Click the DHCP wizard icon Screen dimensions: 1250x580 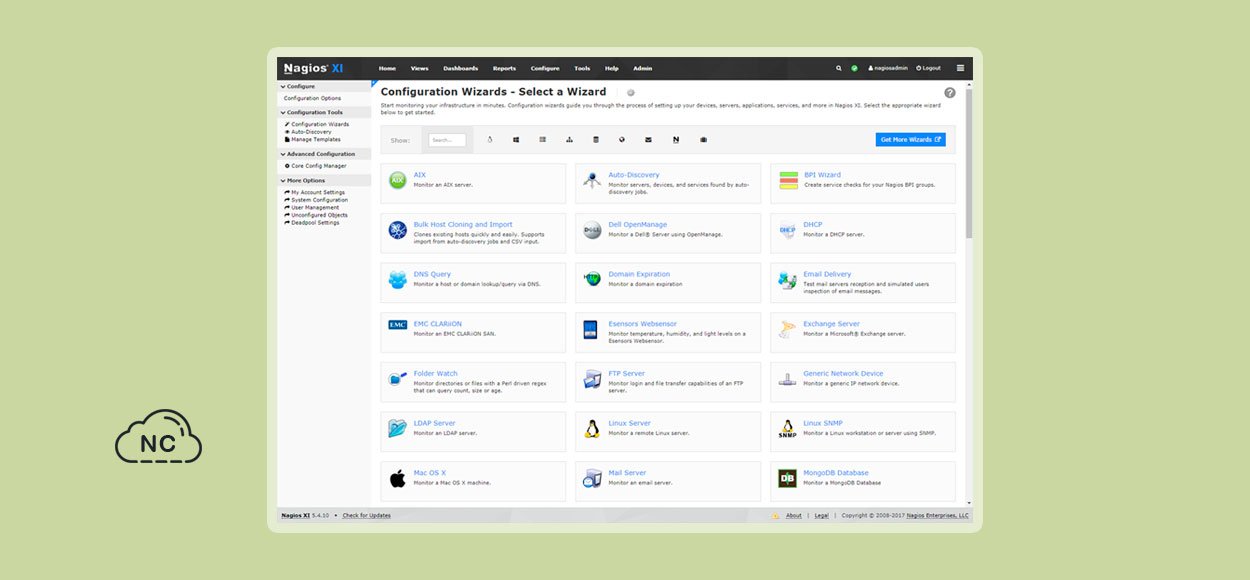pos(788,231)
